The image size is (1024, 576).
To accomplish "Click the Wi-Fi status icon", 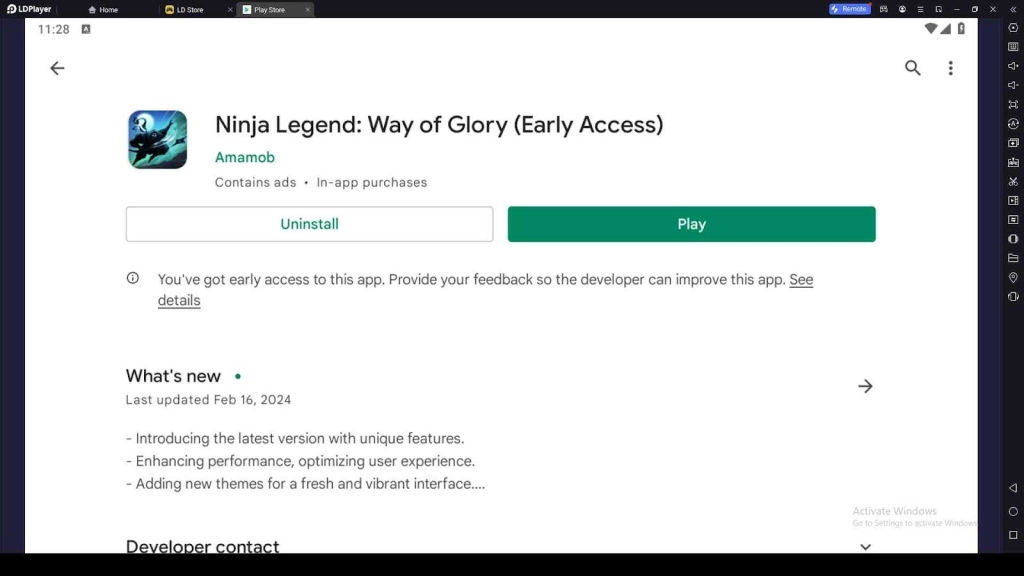I will point(931,29).
